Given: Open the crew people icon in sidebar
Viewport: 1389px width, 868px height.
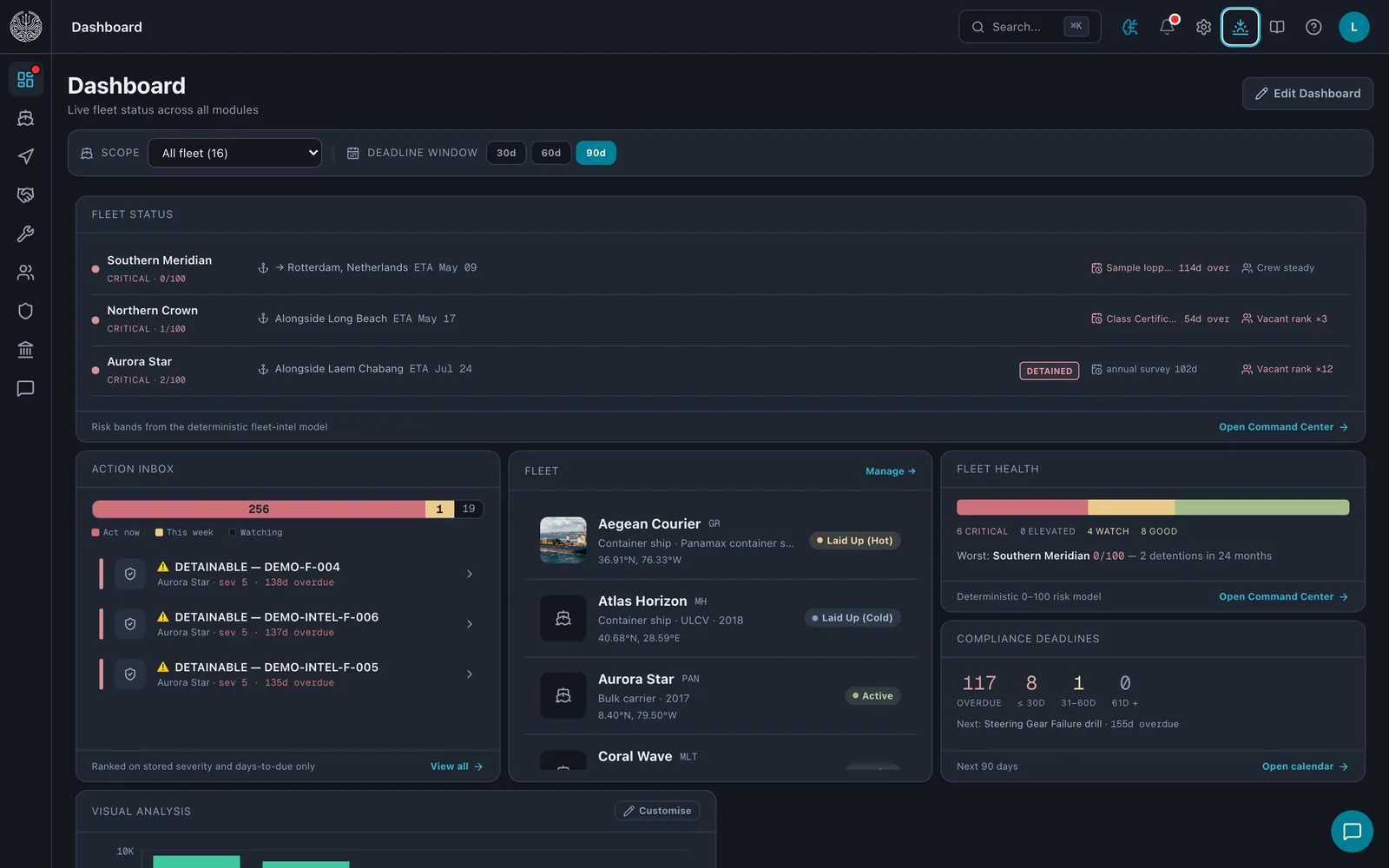Looking at the screenshot, I should coord(25,273).
